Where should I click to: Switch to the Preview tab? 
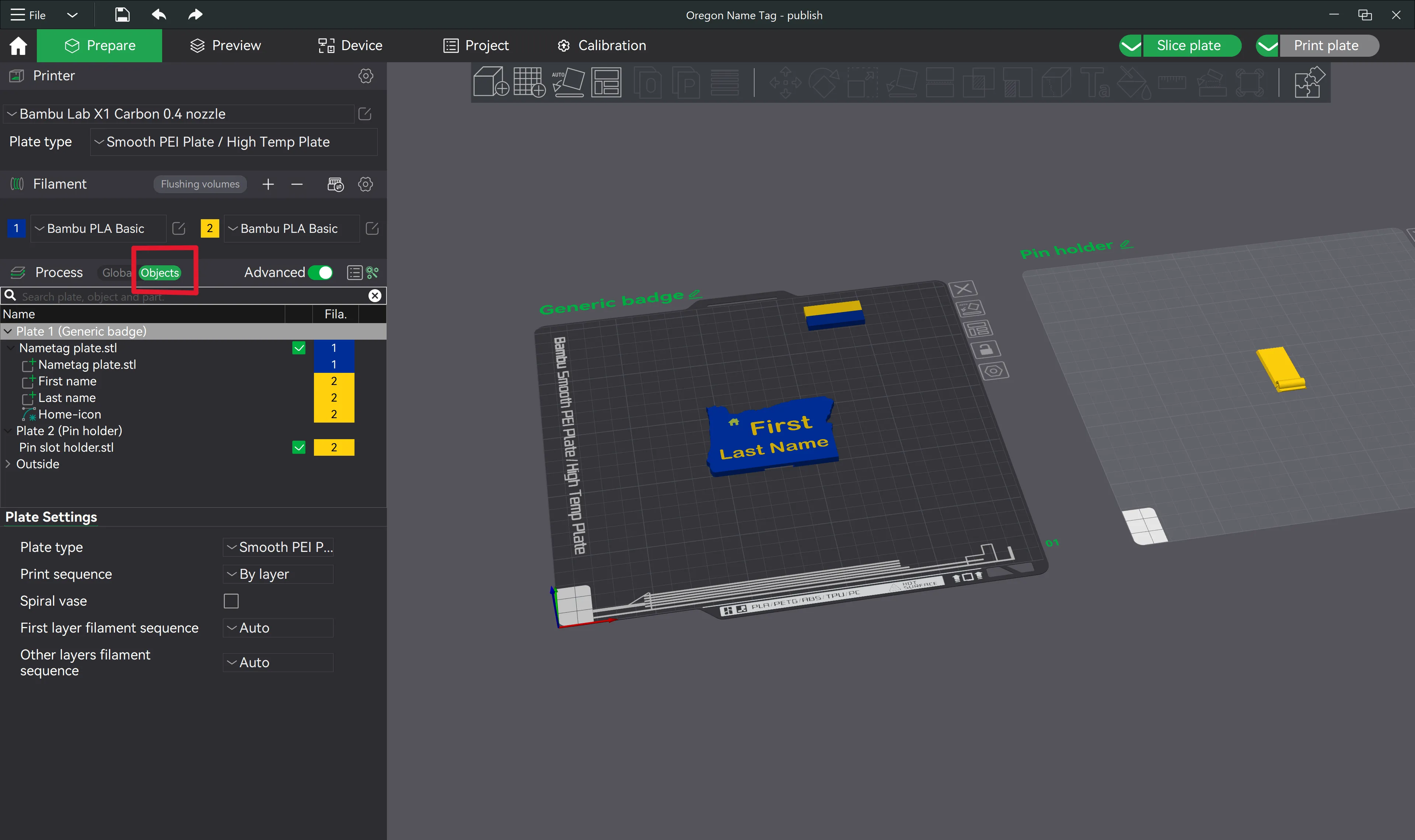(225, 45)
